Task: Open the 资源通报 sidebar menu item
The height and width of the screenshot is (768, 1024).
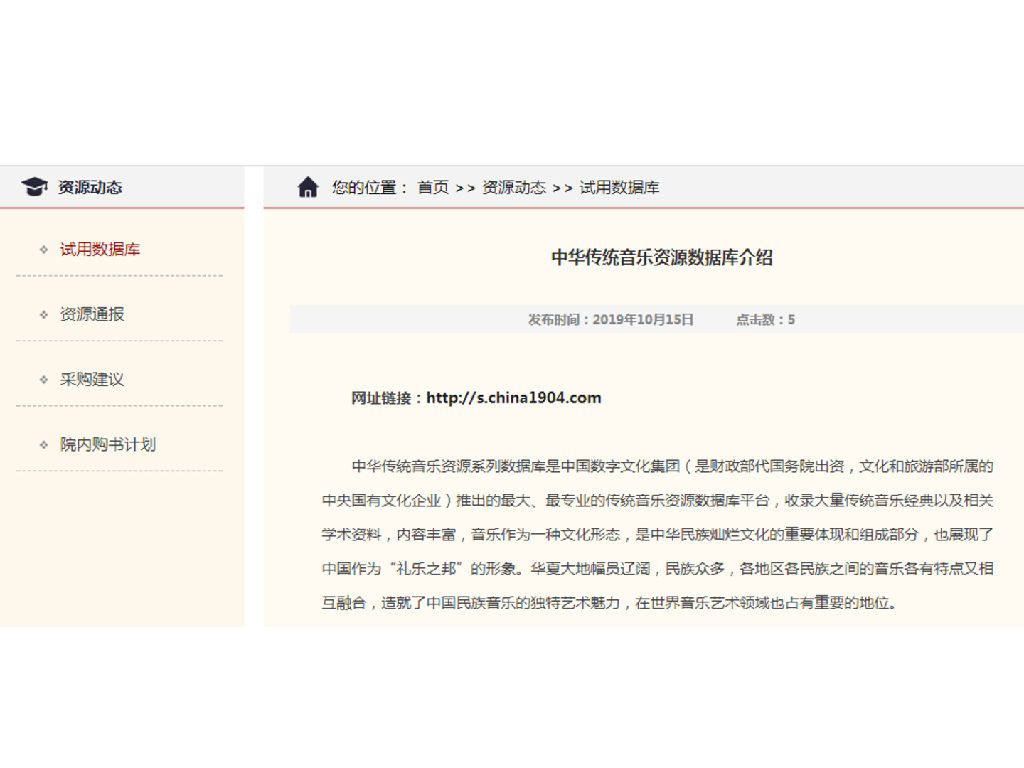Action: [92, 314]
